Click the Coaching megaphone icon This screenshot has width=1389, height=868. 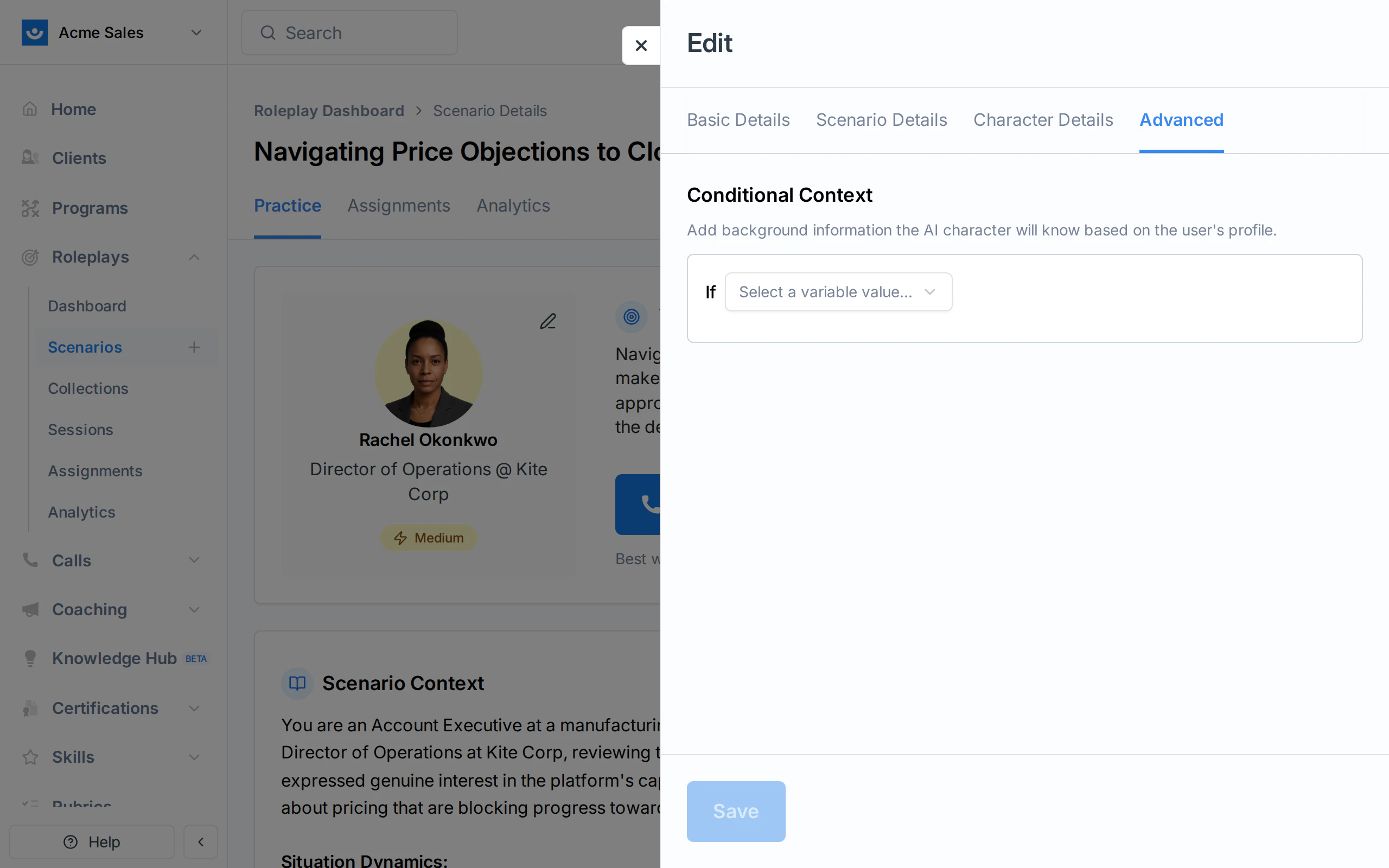point(30,609)
